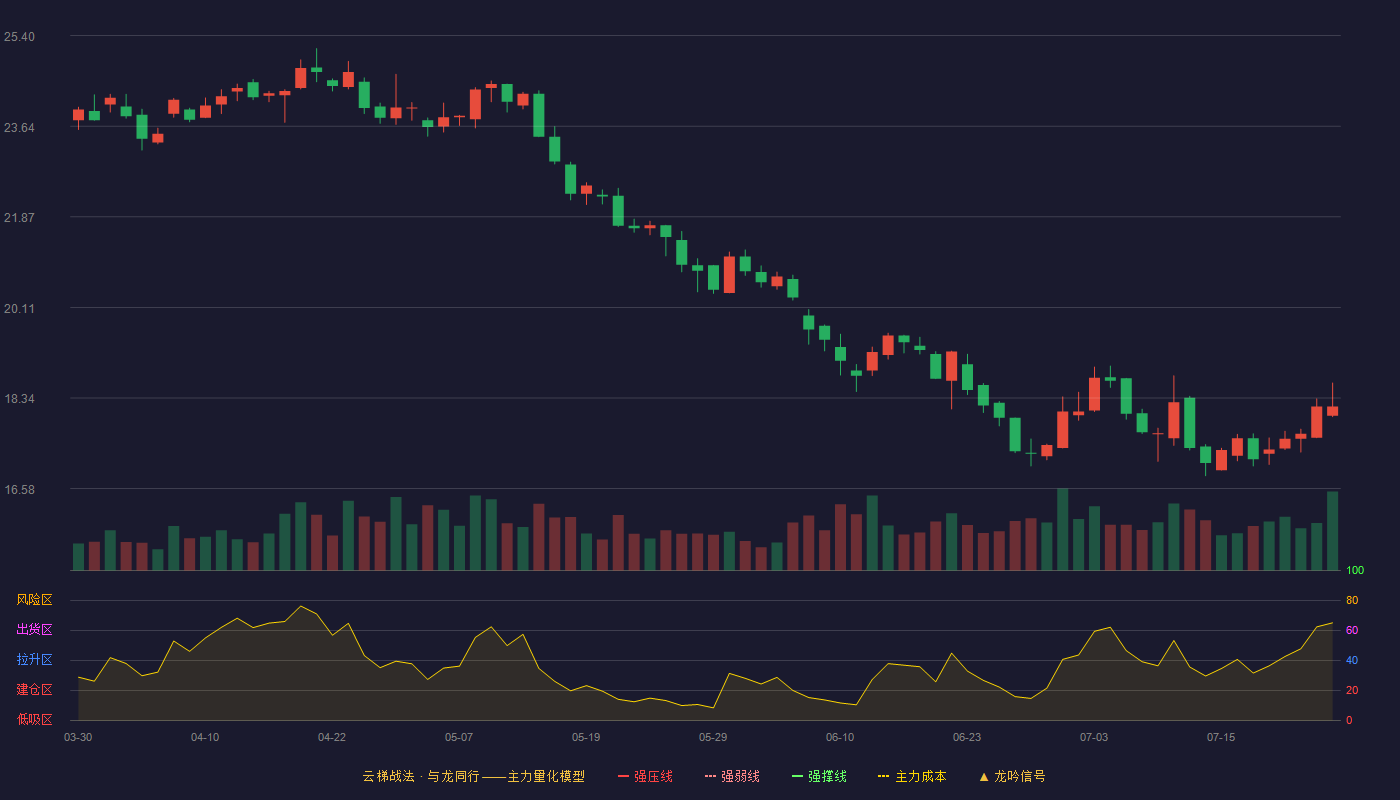This screenshot has height=800, width=1400.
Task: Toggle the 龙吟信号 triangle legend marker
Action: [x=1012, y=776]
